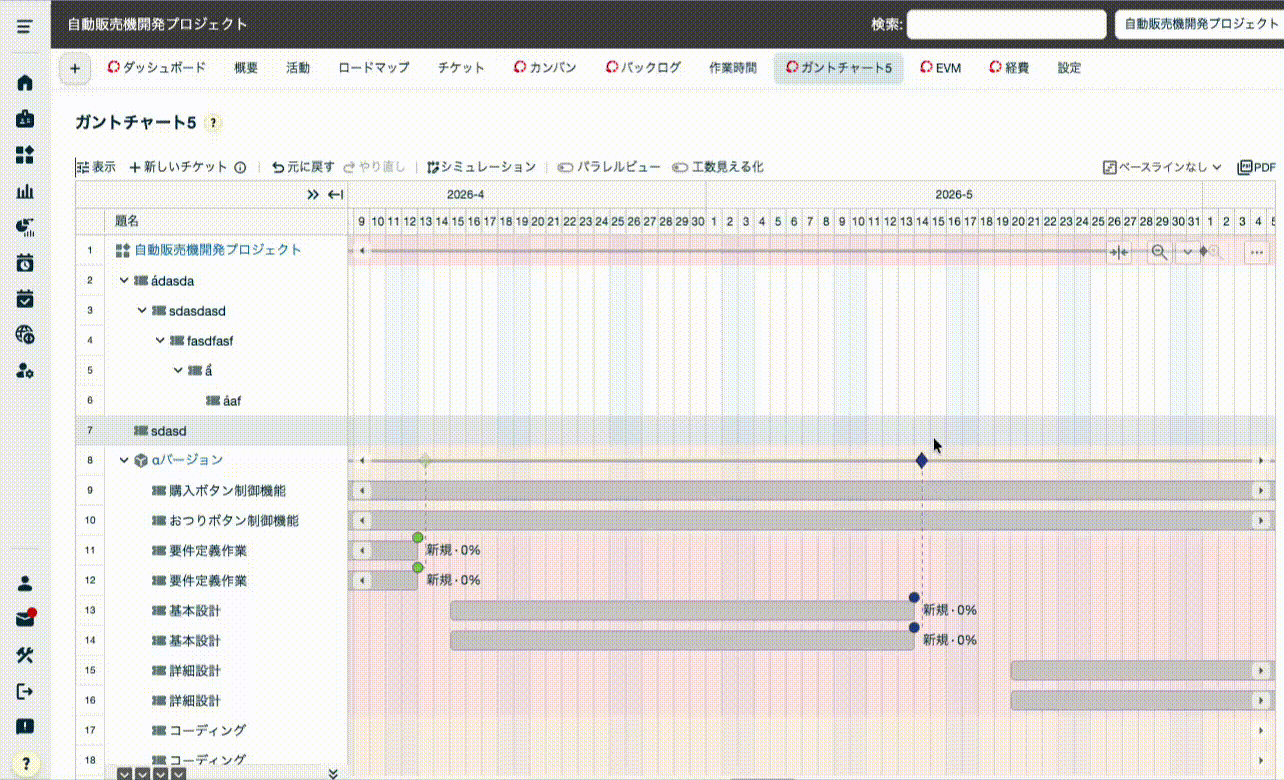Open the 概要 tab
The image size is (1284, 780).
click(x=246, y=68)
